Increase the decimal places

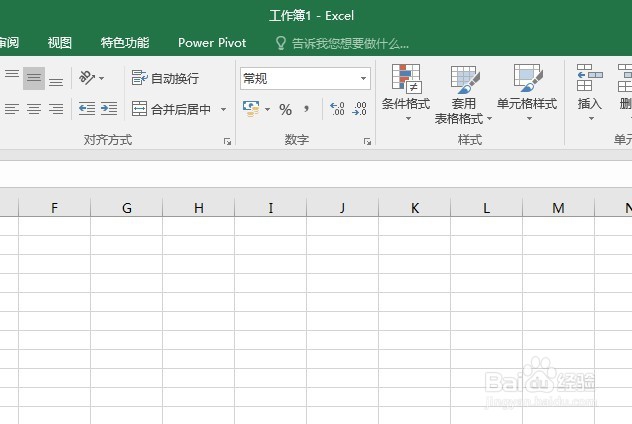[337, 109]
